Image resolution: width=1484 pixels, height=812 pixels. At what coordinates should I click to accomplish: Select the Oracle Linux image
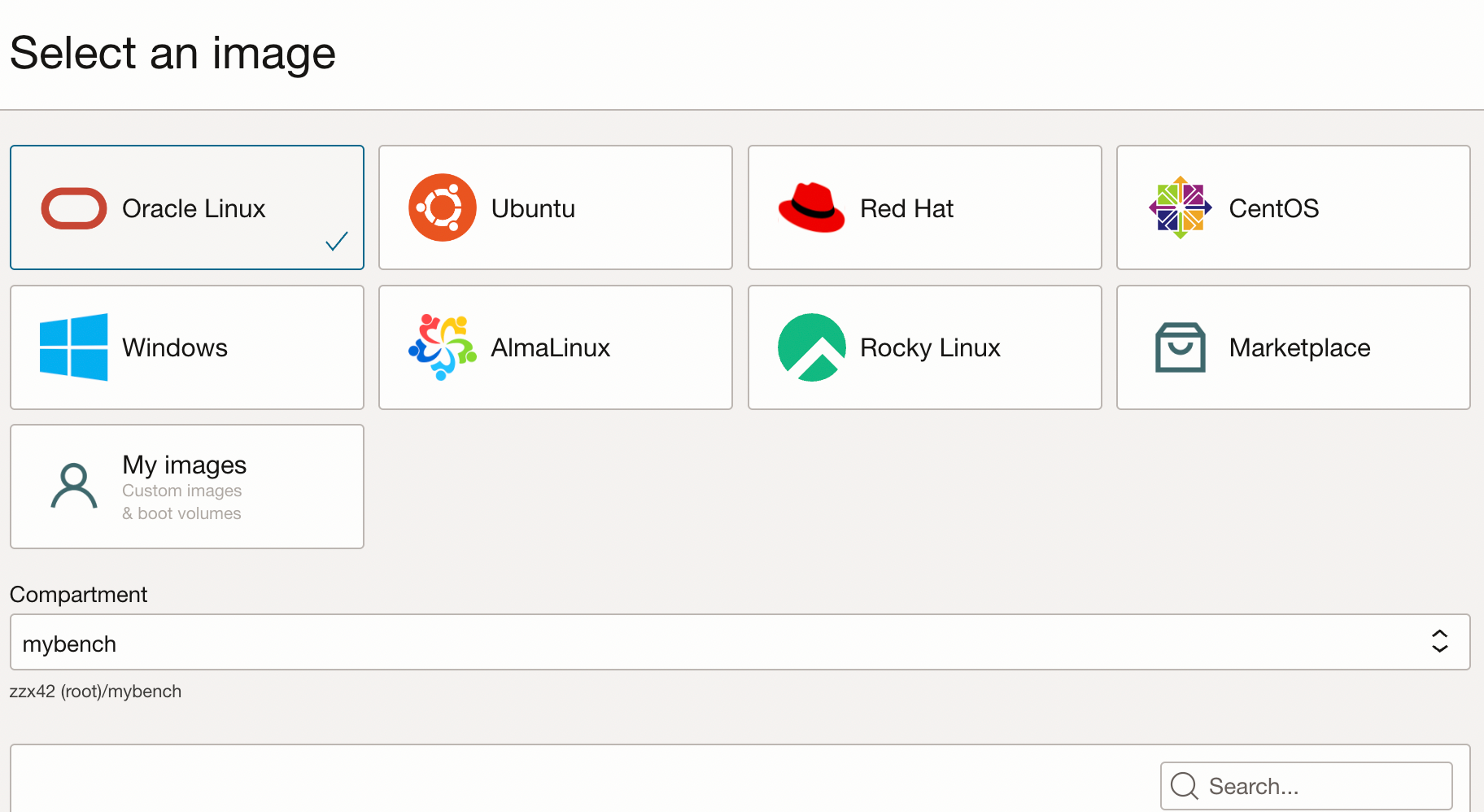point(186,207)
